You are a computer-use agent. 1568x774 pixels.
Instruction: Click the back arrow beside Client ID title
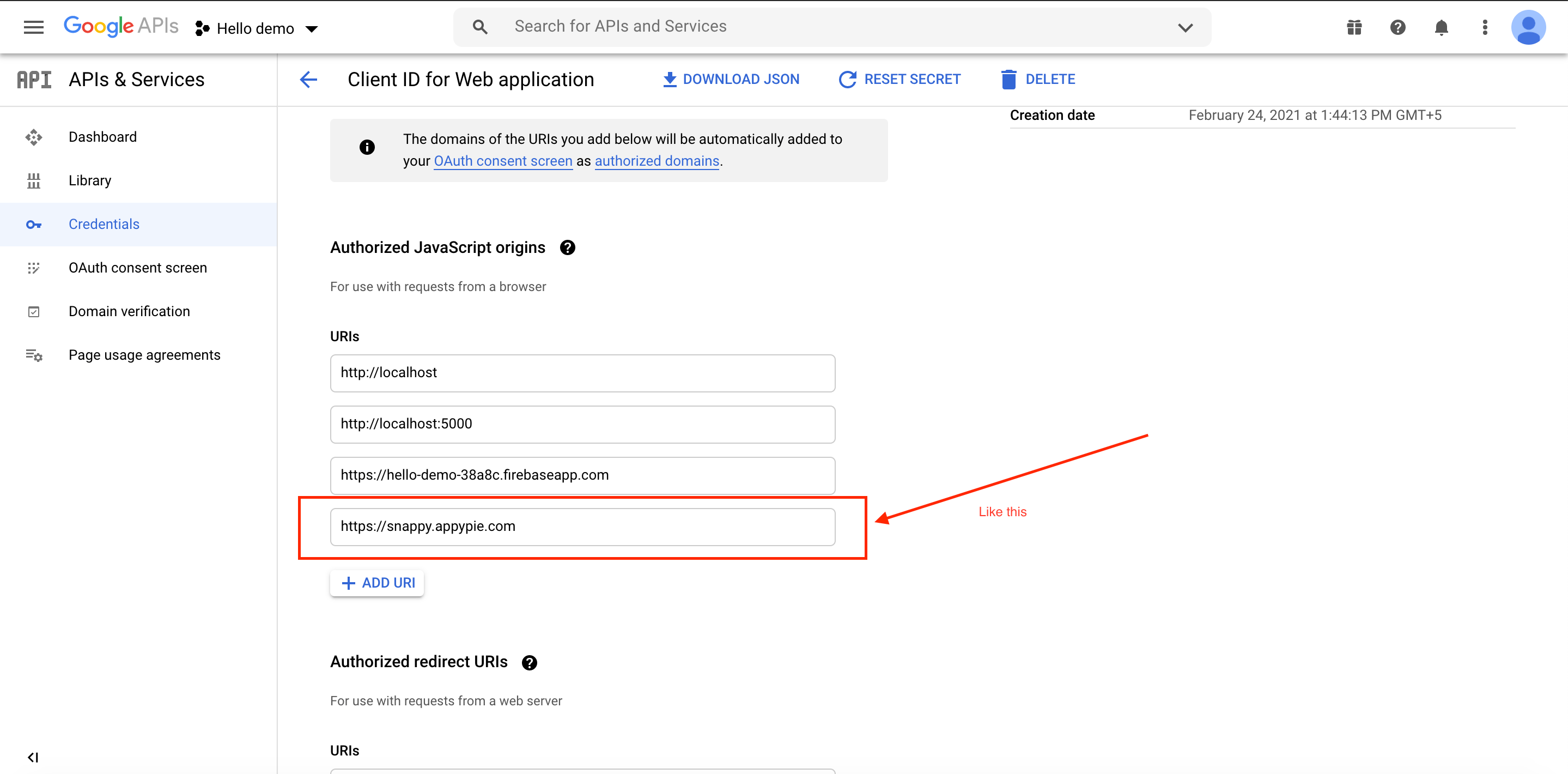(x=308, y=79)
